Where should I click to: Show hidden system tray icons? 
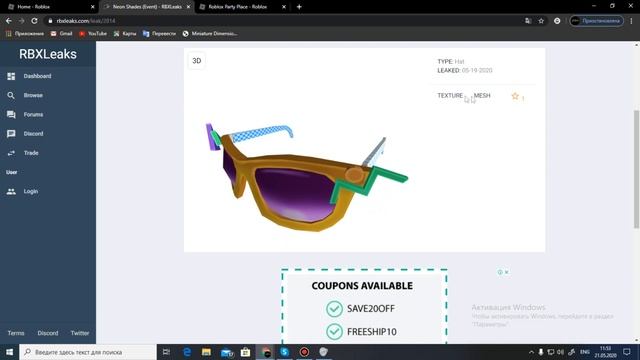[531, 352]
